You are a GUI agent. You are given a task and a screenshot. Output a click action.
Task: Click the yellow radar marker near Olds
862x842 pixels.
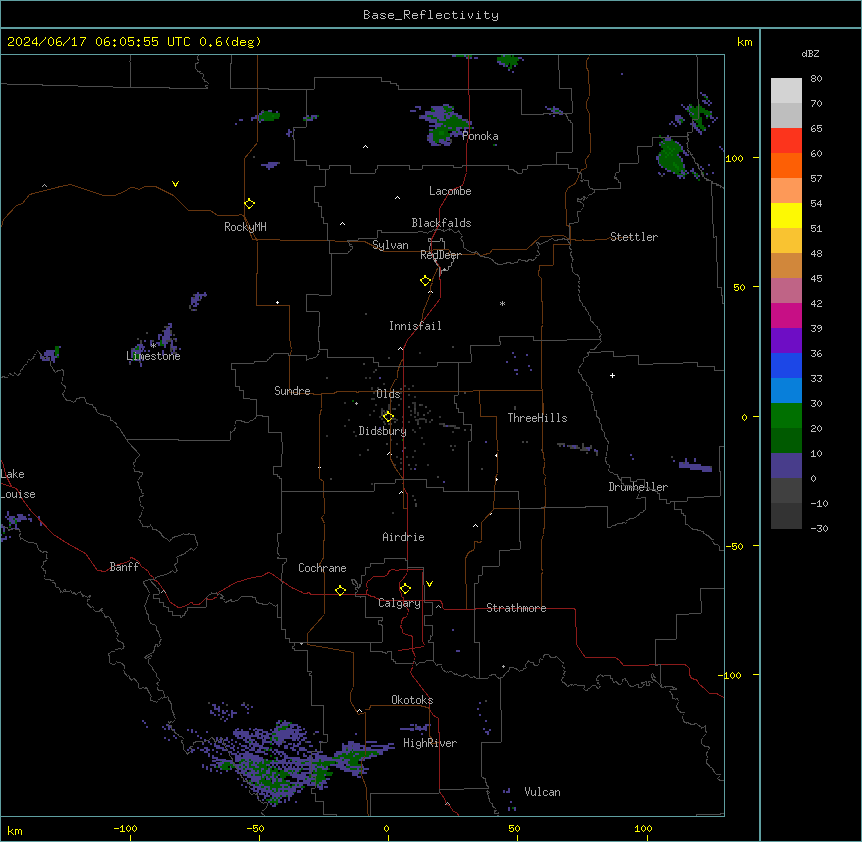click(388, 417)
